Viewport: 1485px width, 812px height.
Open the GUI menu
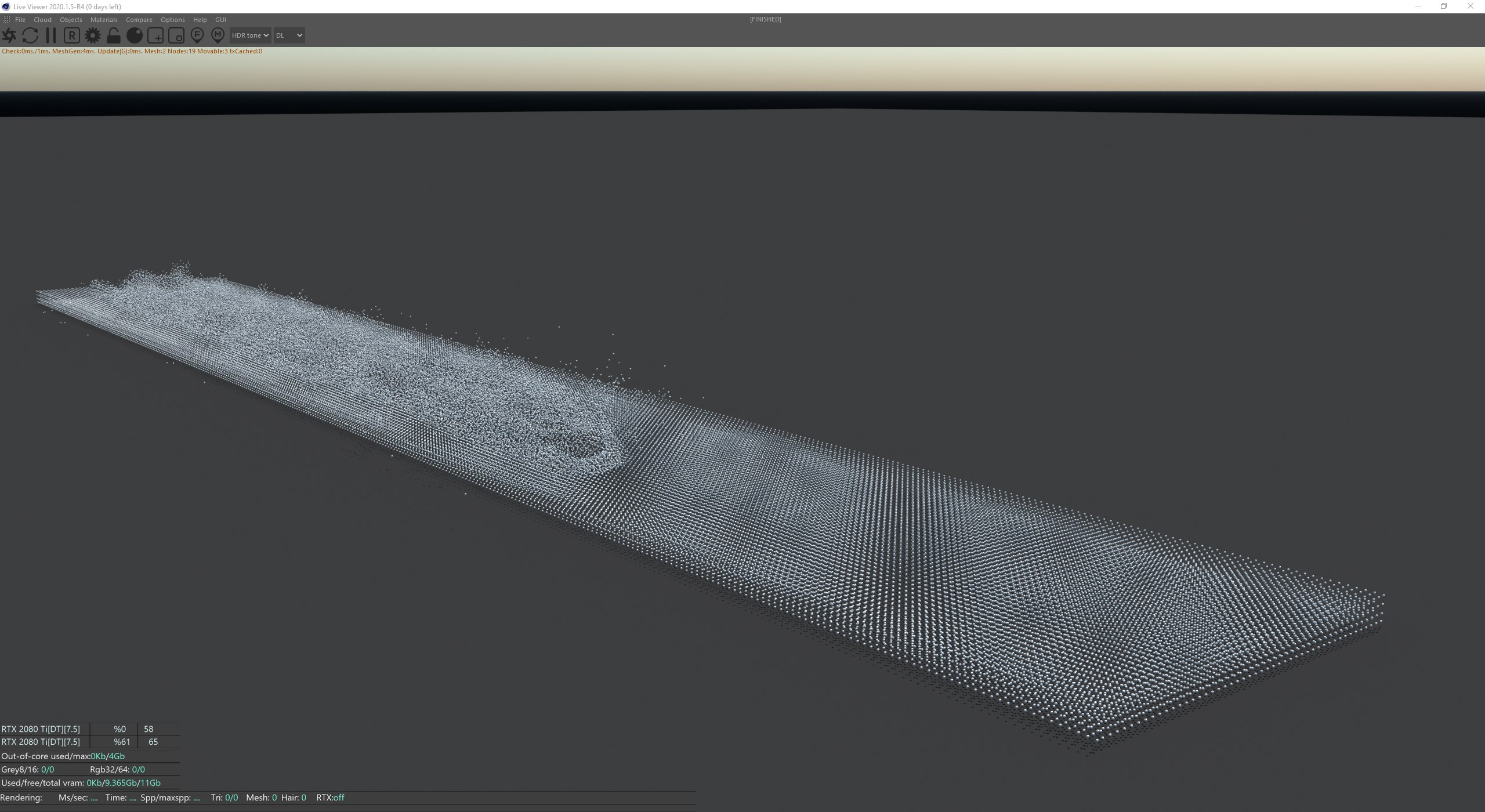click(220, 20)
